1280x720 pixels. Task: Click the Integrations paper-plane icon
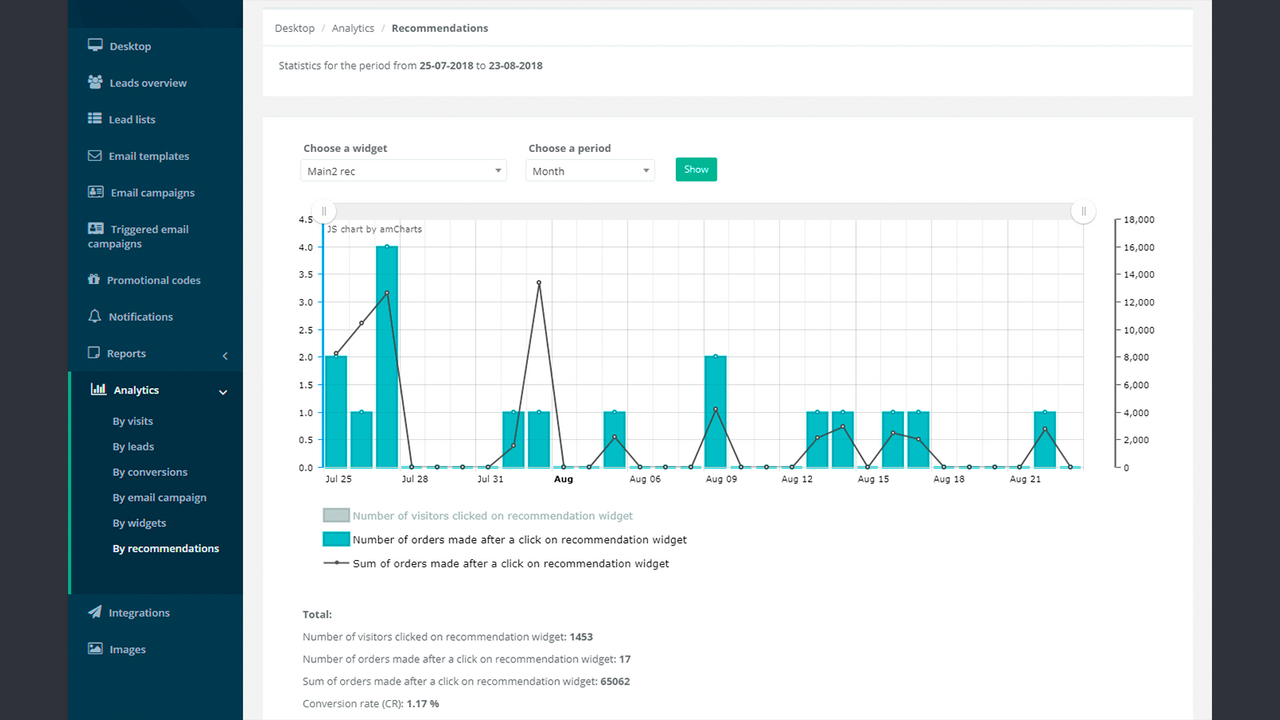point(94,612)
